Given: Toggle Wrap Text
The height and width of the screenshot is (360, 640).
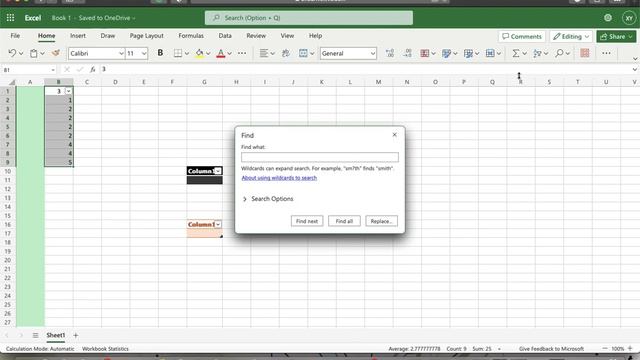Looking at the screenshot, I should [x=285, y=53].
